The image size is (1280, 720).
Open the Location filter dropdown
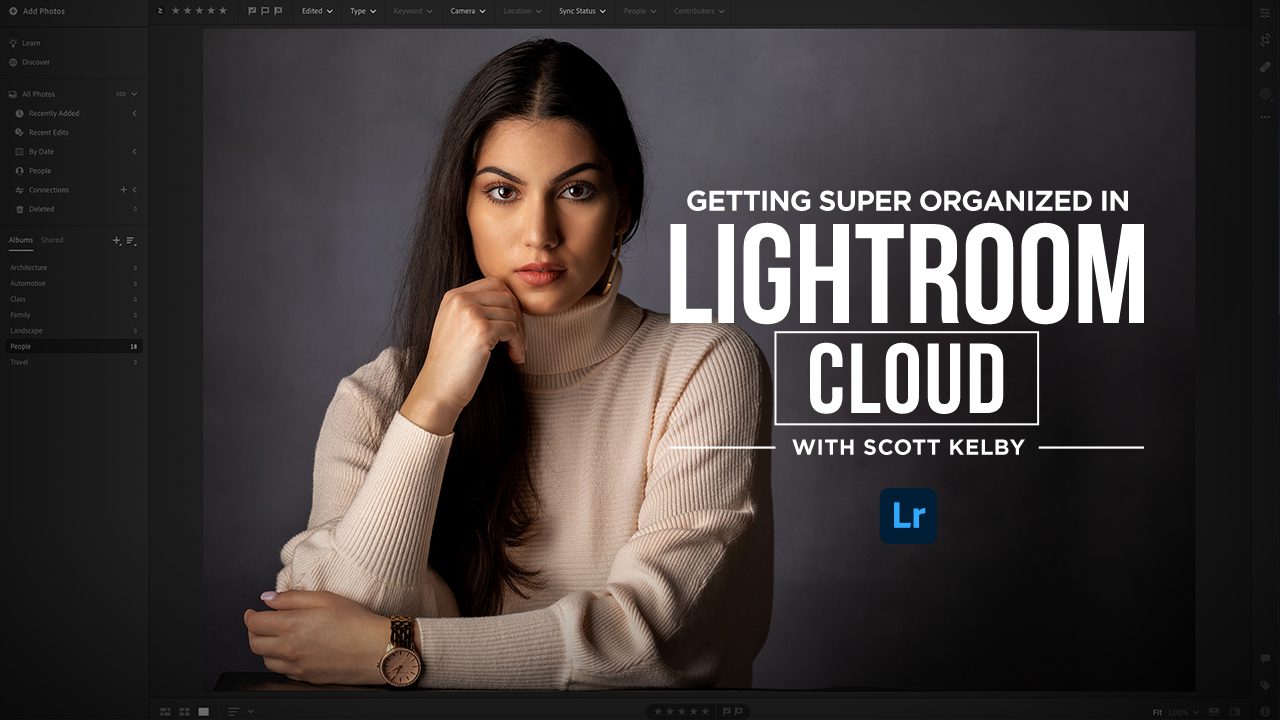522,11
